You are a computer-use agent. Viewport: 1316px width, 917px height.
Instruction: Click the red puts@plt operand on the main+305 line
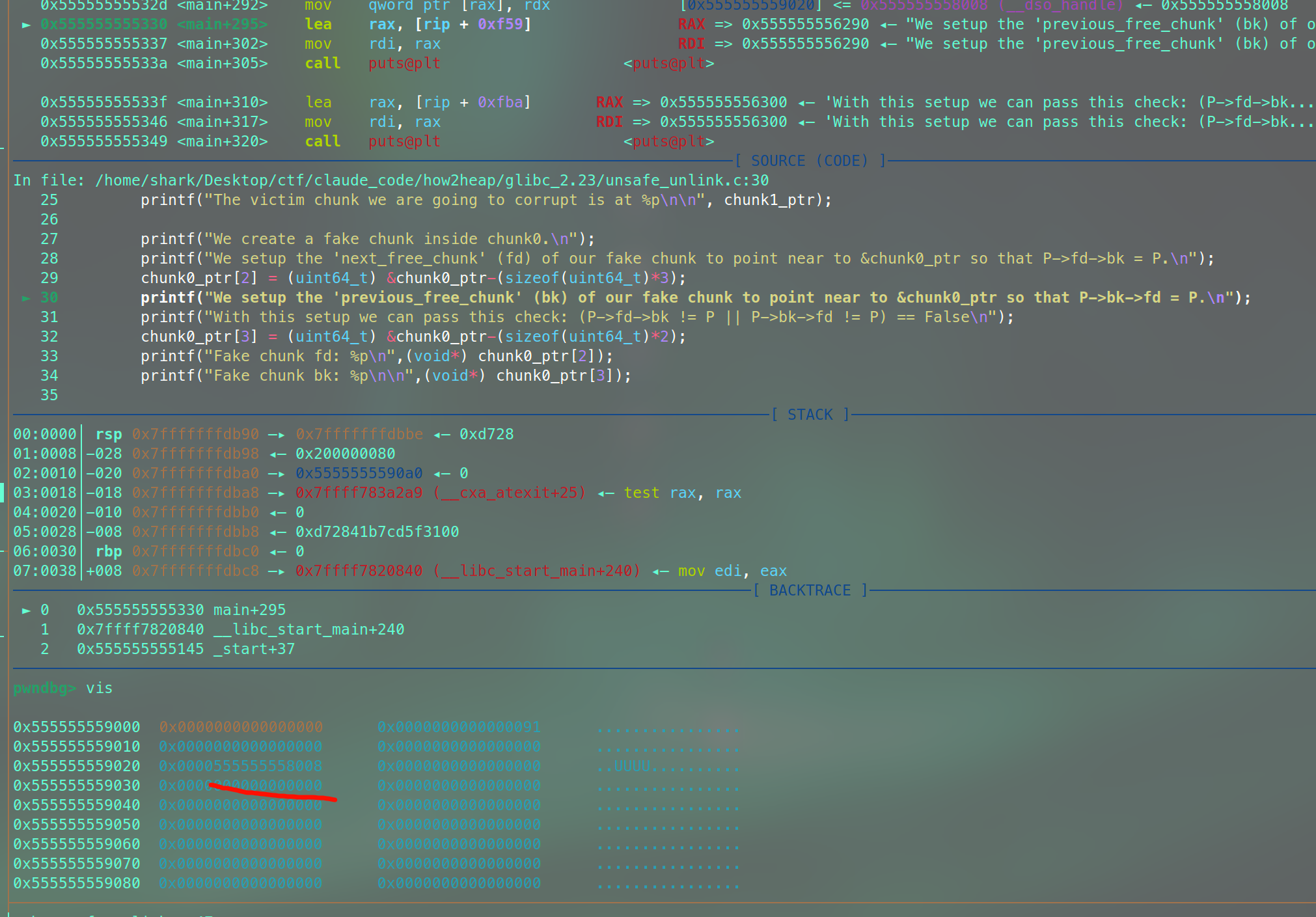coord(404,64)
